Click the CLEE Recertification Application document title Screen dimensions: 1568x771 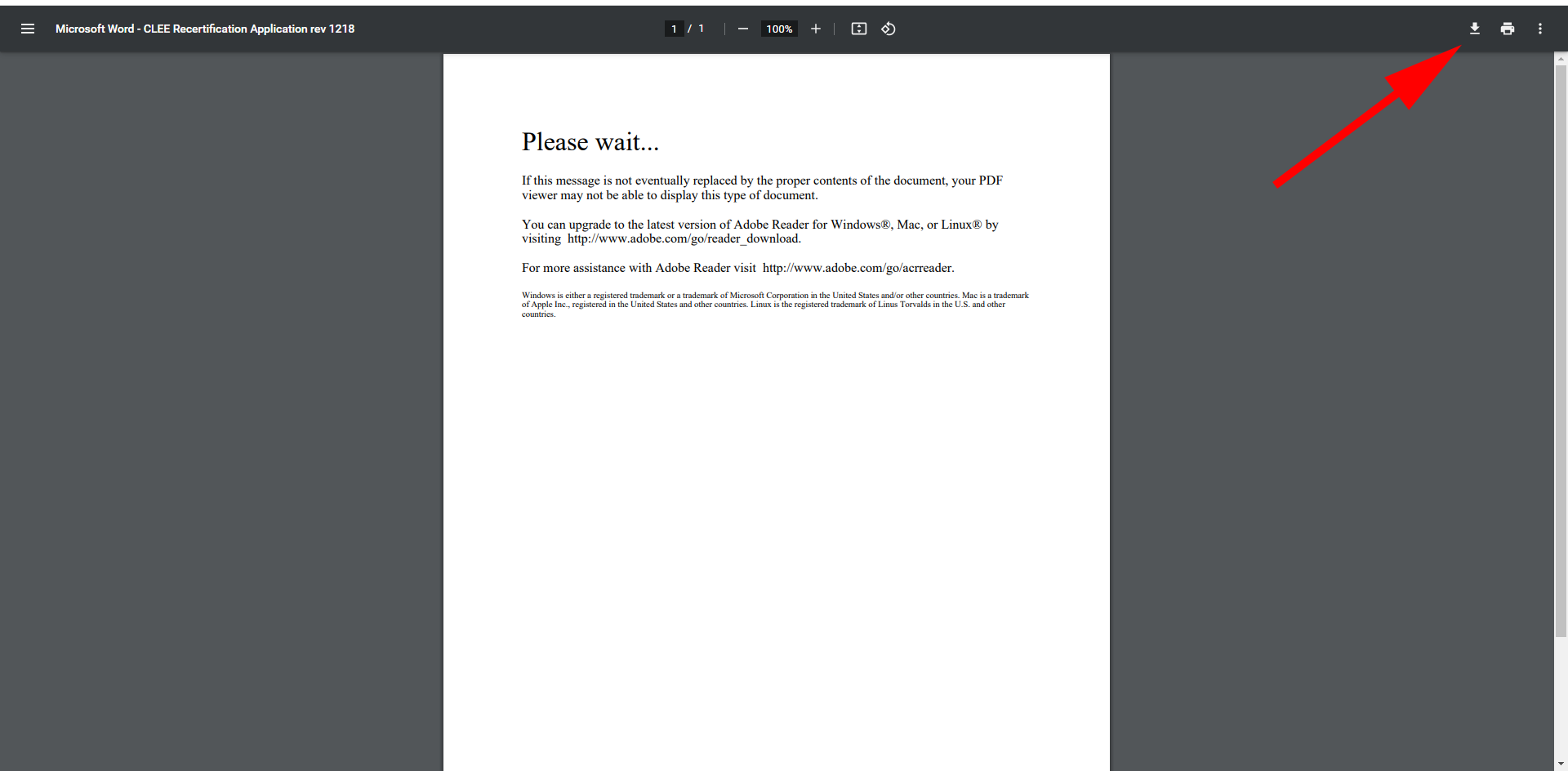pos(205,29)
